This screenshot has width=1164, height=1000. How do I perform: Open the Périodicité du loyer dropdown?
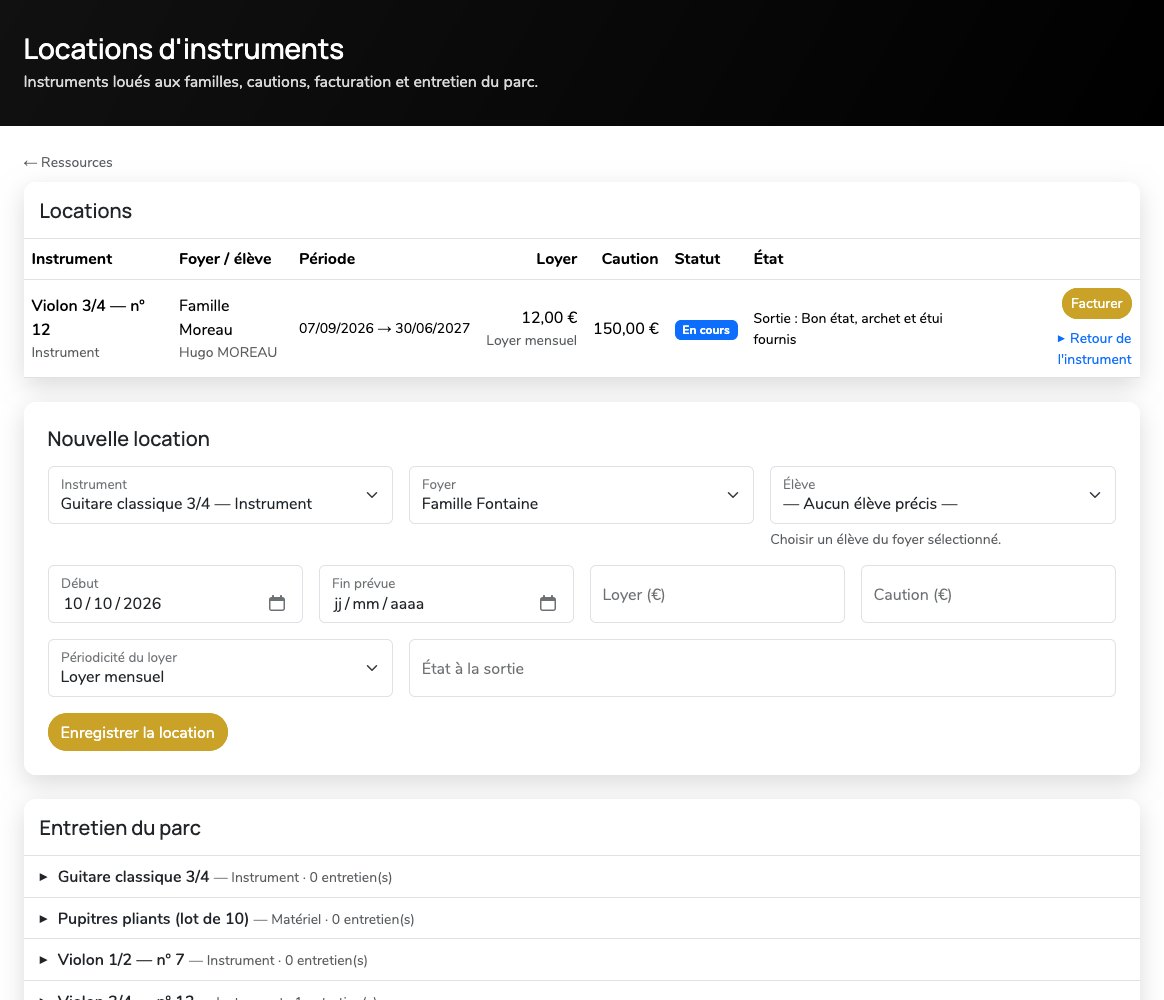[220, 668]
